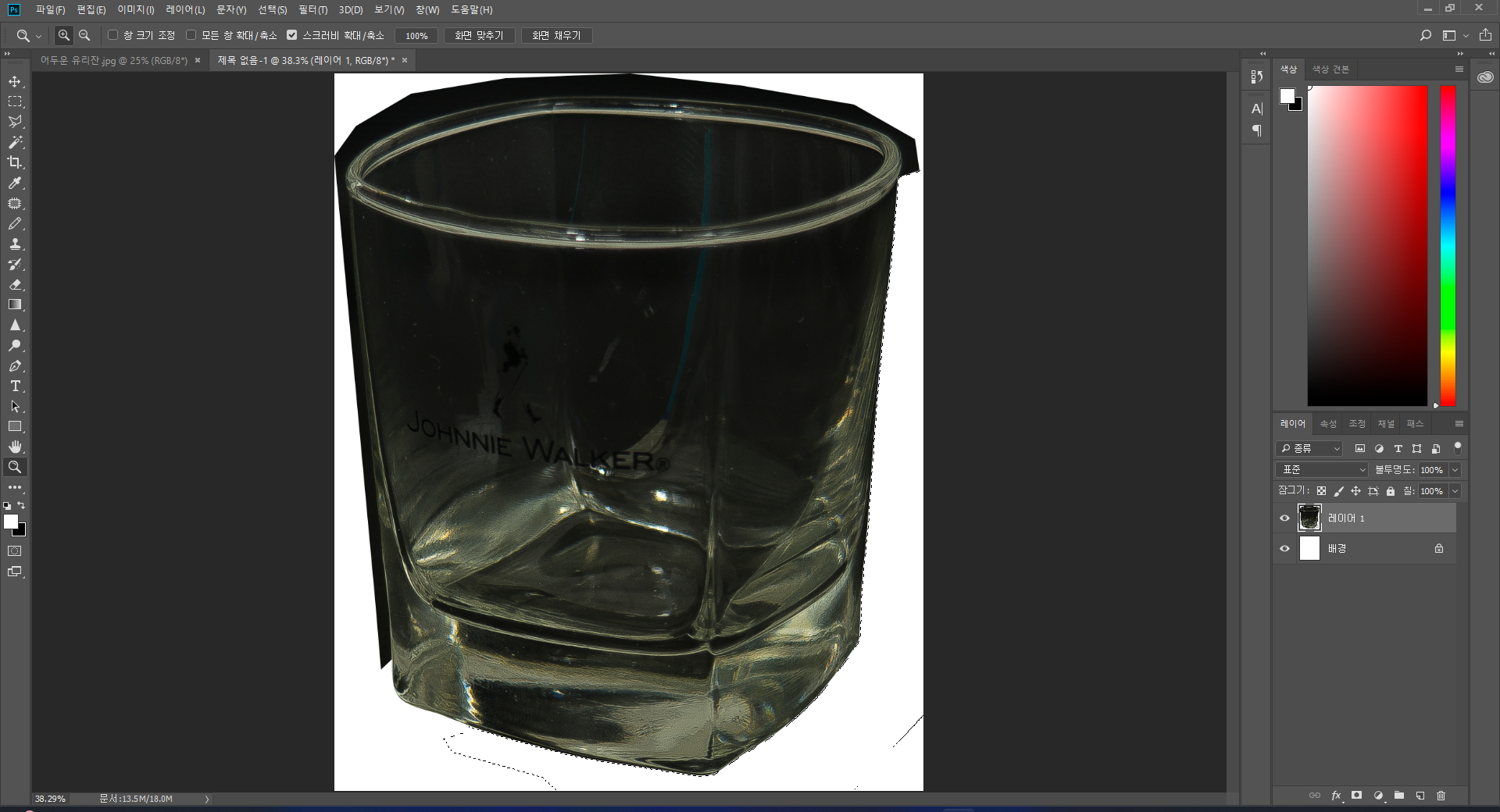Create a new layer
Screen dimensions: 1500x812
coord(1420,796)
